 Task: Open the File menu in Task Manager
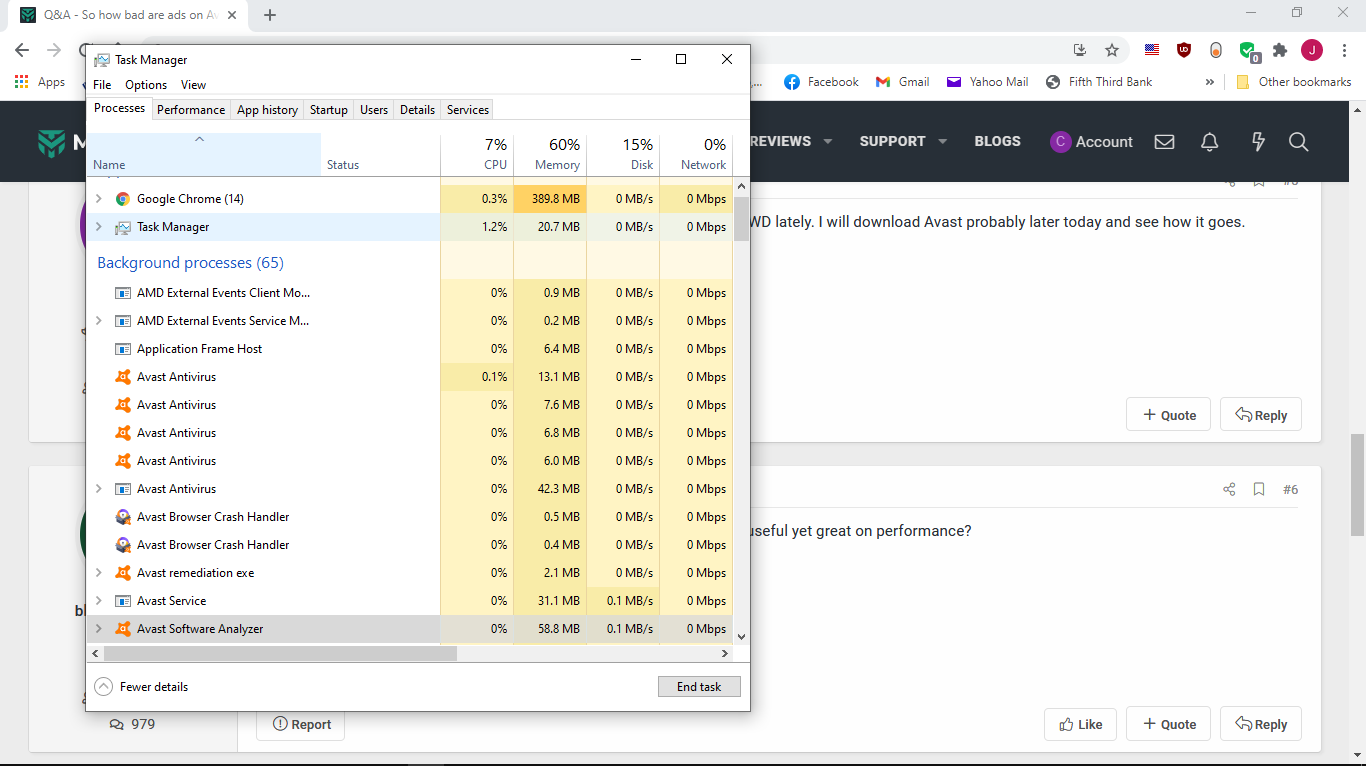pos(102,85)
